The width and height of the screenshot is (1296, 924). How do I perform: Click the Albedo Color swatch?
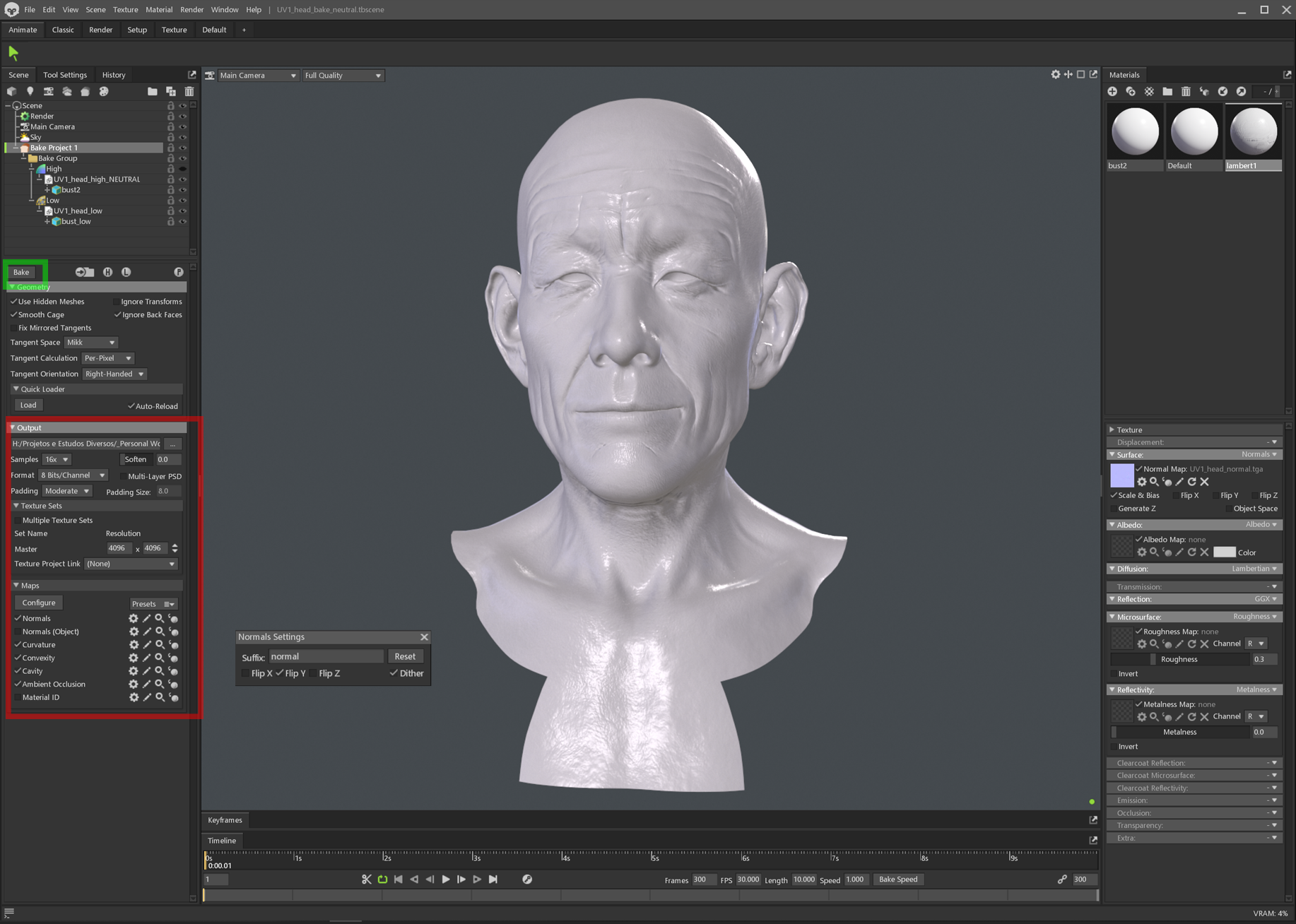click(x=1224, y=552)
